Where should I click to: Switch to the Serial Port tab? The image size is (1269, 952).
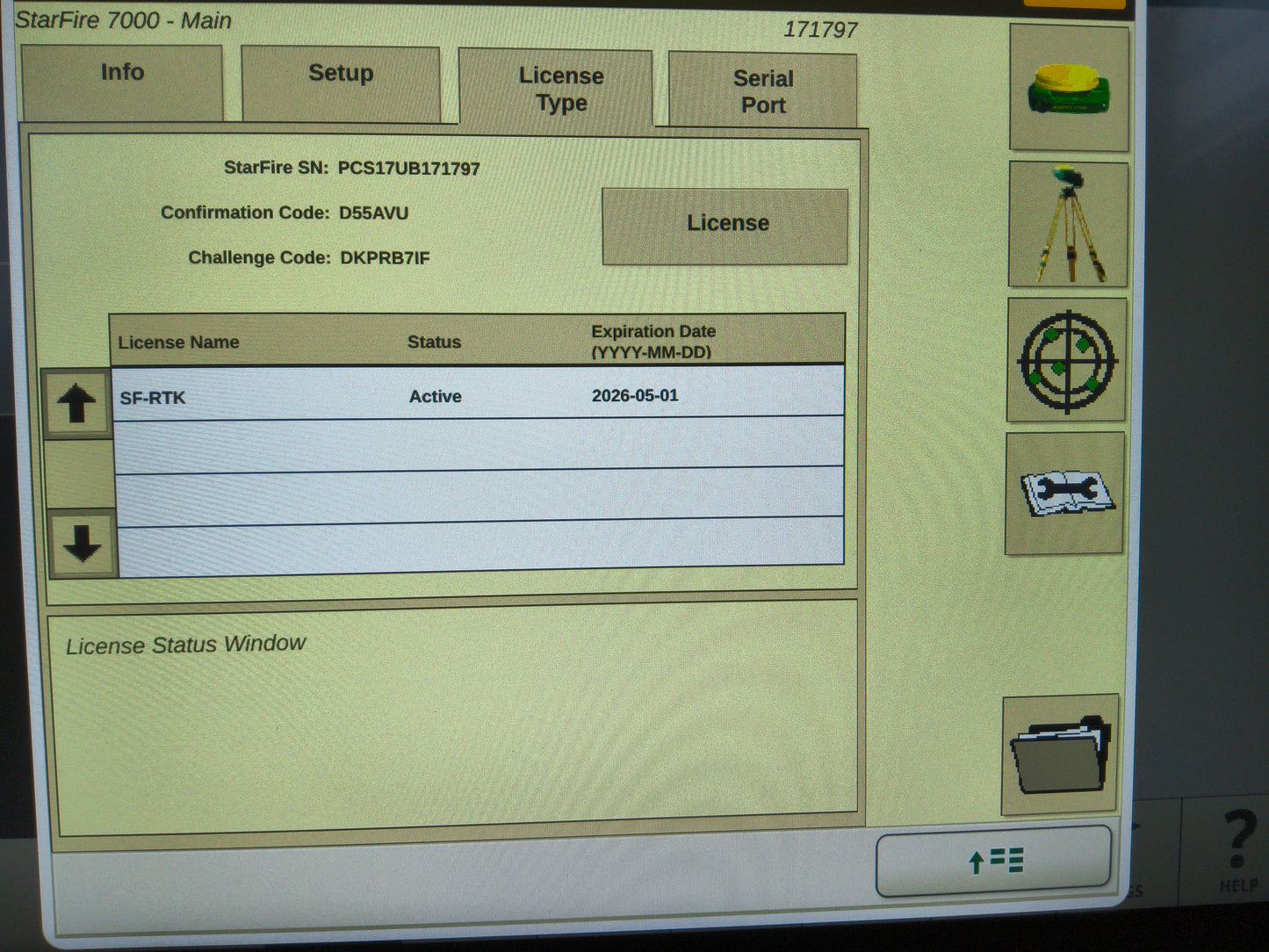[x=762, y=90]
